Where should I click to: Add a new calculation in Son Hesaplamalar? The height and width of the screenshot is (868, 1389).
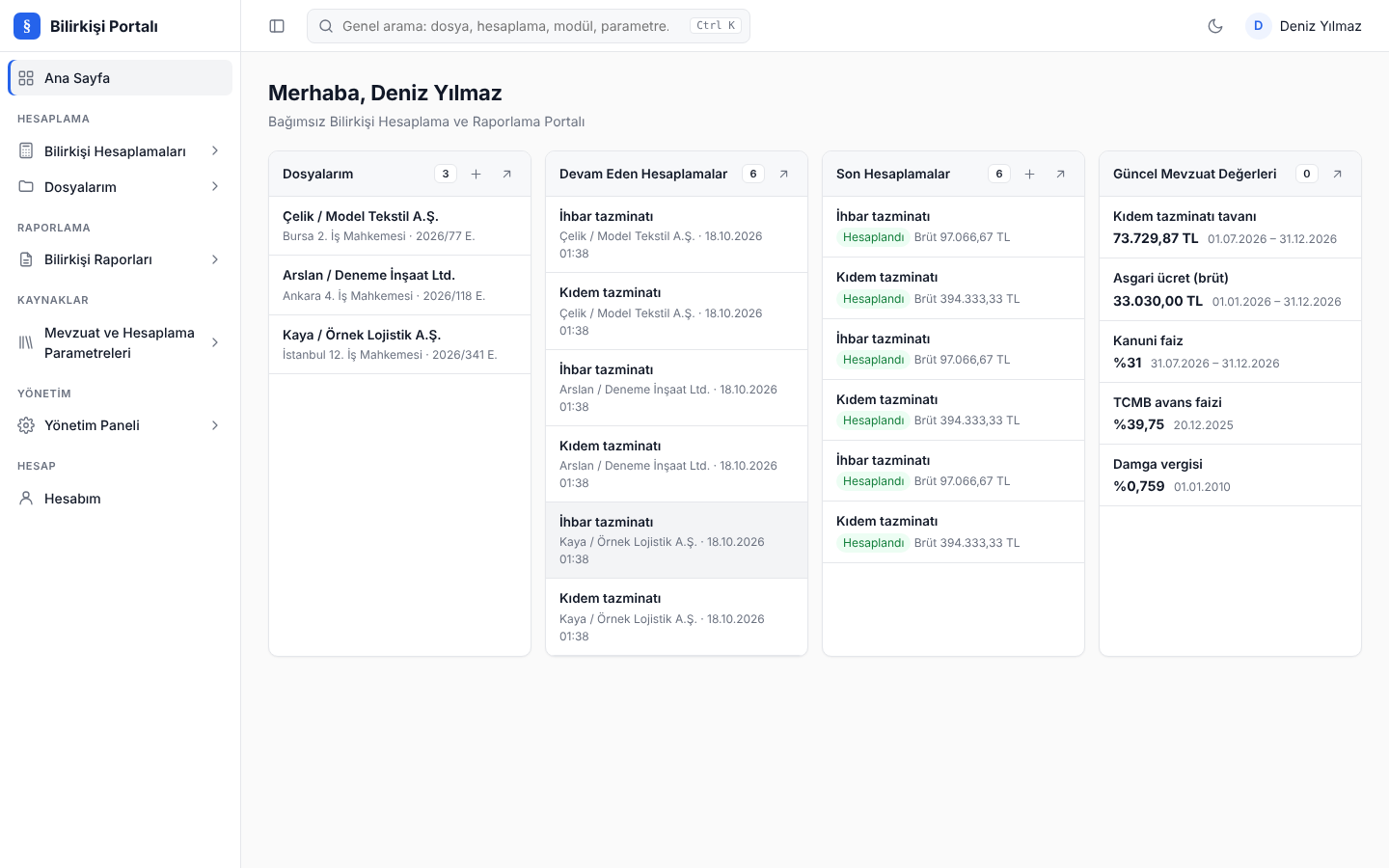[1030, 174]
